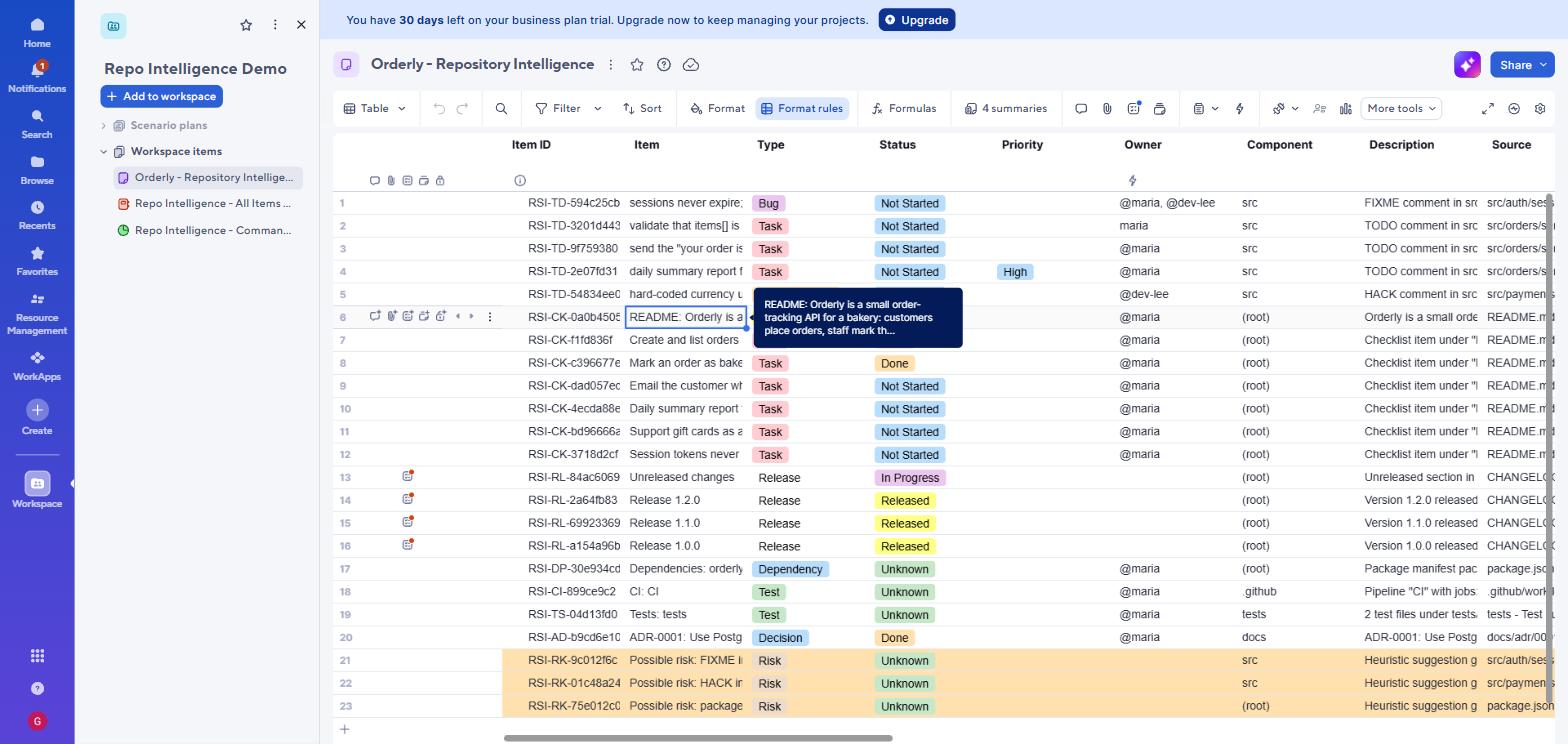
Task: Open the forms toolbar dropdown arrow
Action: [x=1215, y=108]
